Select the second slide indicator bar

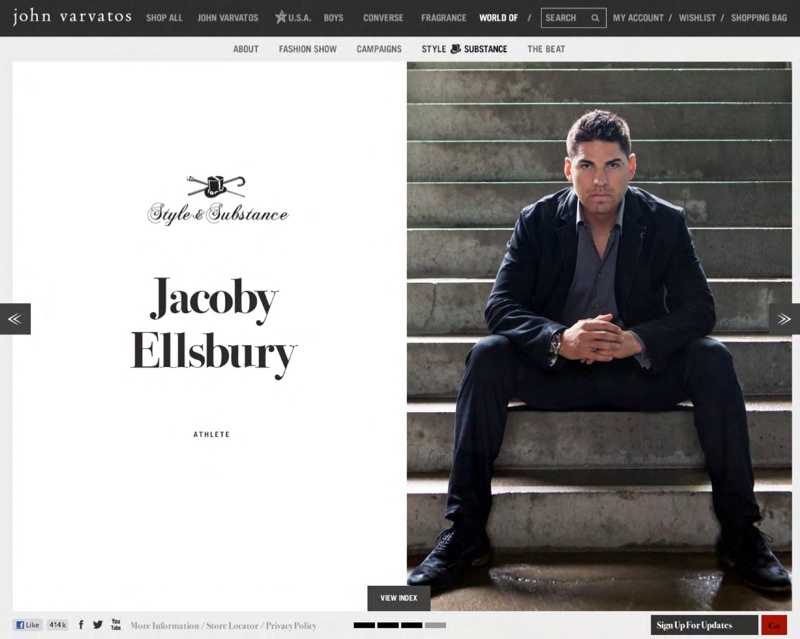tap(388, 625)
